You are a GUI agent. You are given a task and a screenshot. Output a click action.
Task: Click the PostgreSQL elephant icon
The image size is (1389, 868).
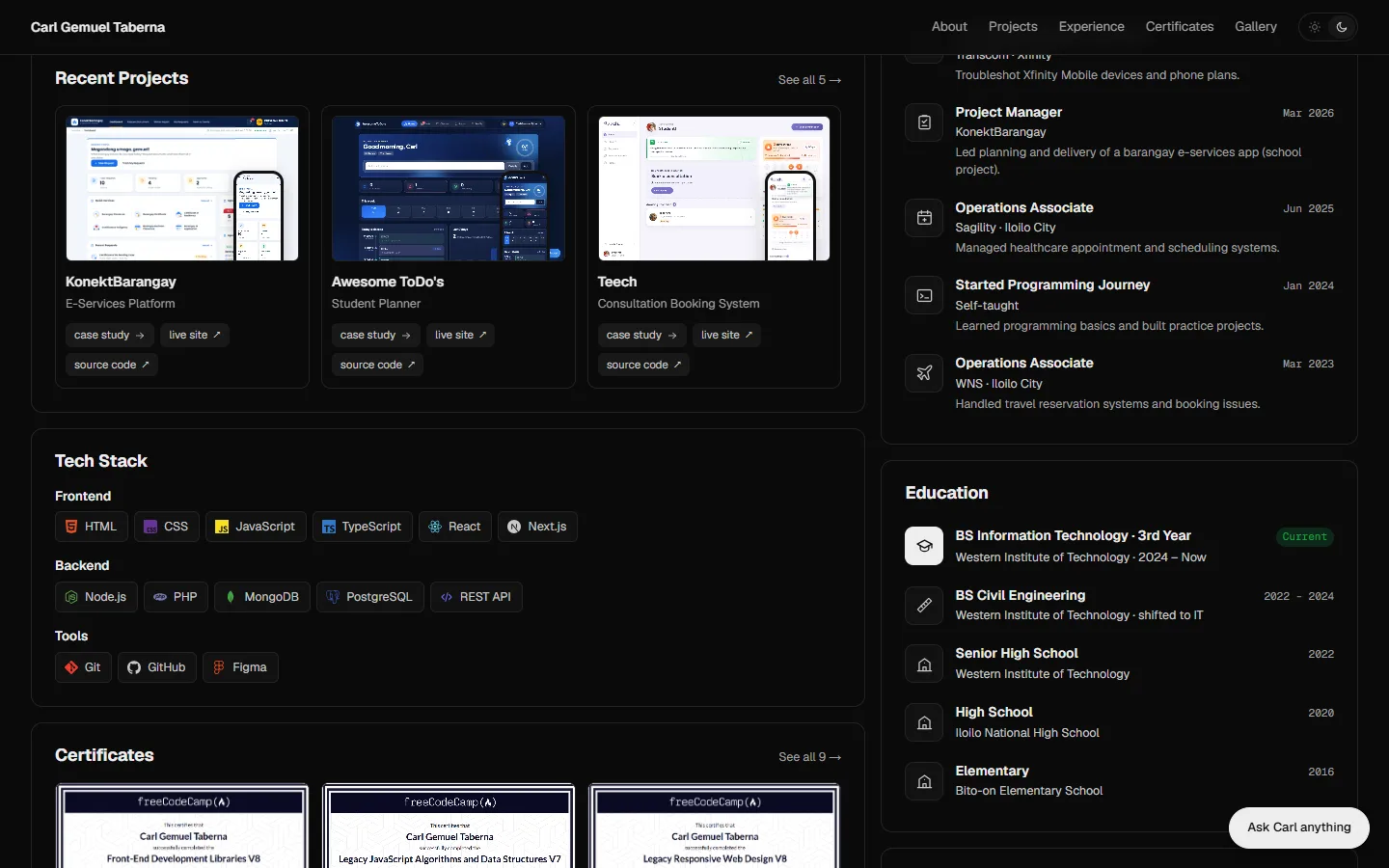click(x=333, y=597)
